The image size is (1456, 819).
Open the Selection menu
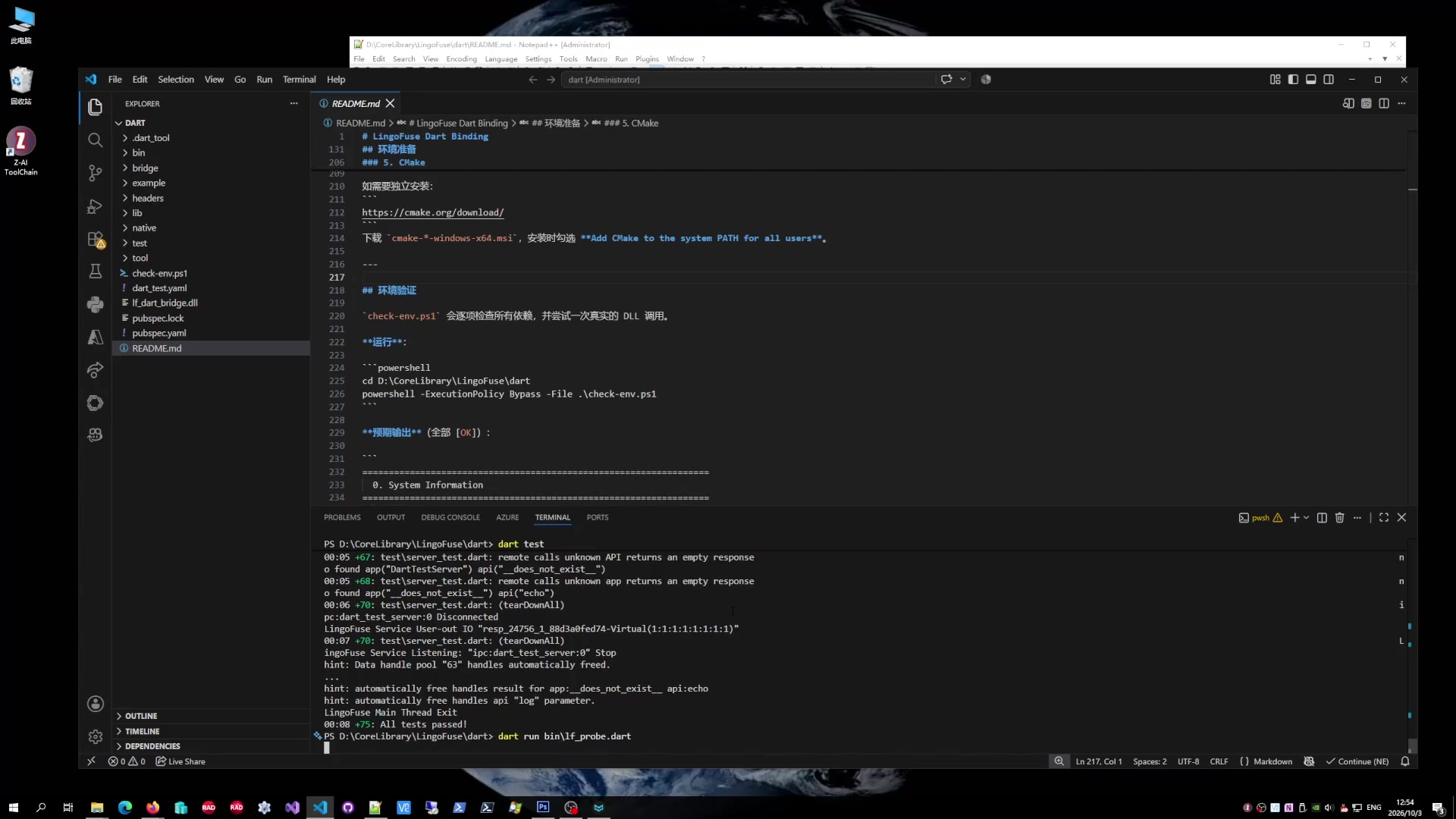(176, 80)
